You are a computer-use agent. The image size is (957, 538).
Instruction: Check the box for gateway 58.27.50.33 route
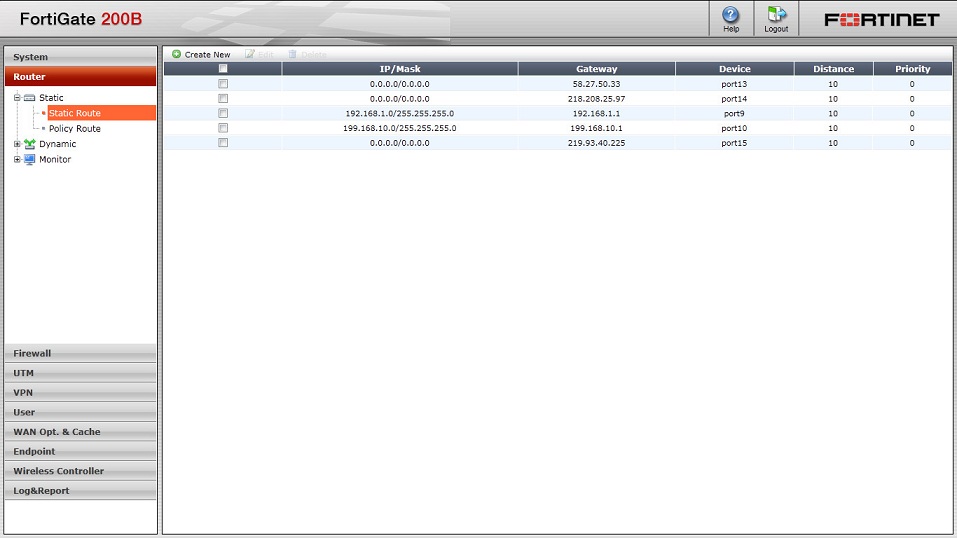pos(223,84)
